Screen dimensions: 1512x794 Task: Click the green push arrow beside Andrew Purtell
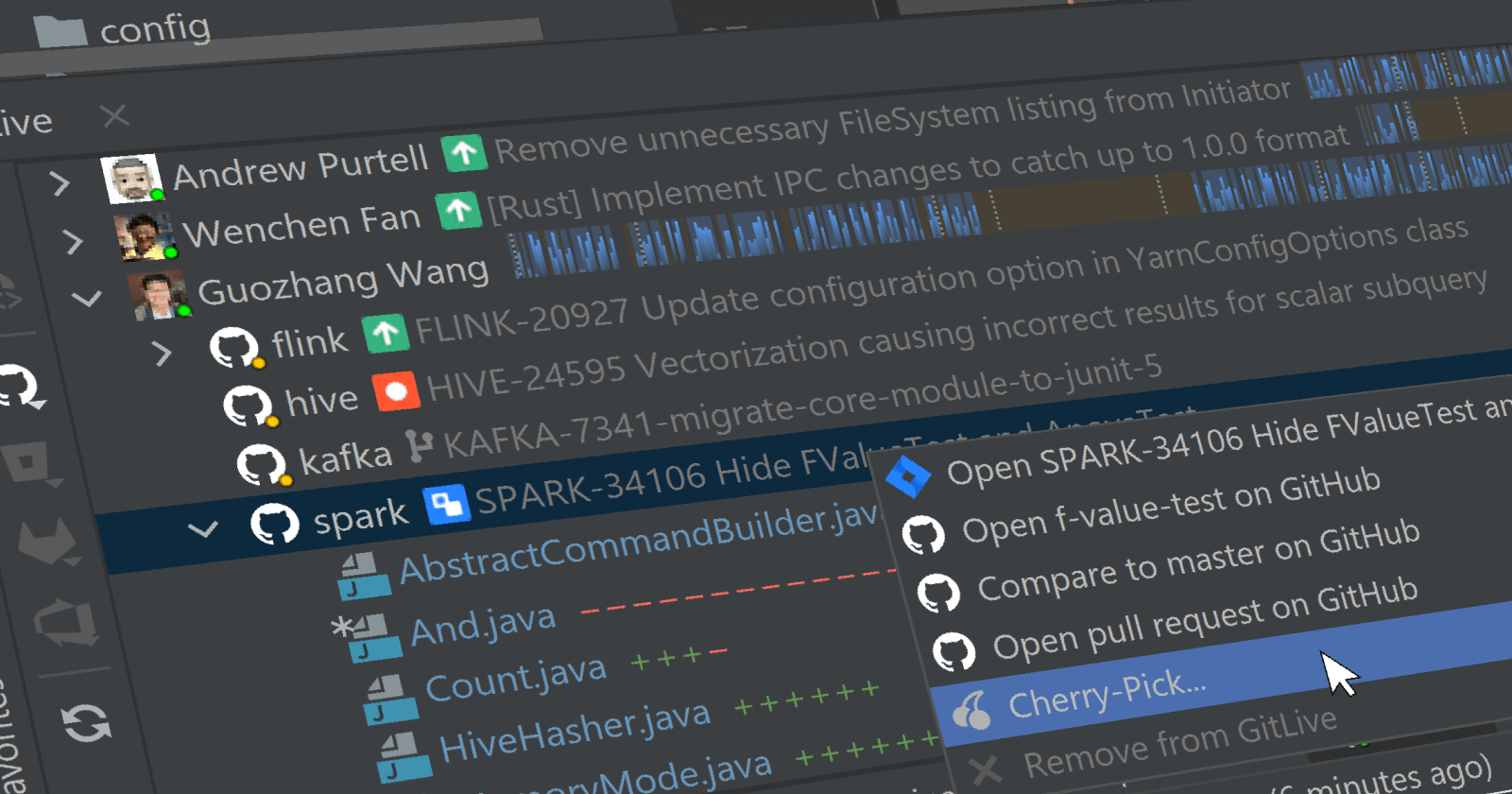[463, 152]
